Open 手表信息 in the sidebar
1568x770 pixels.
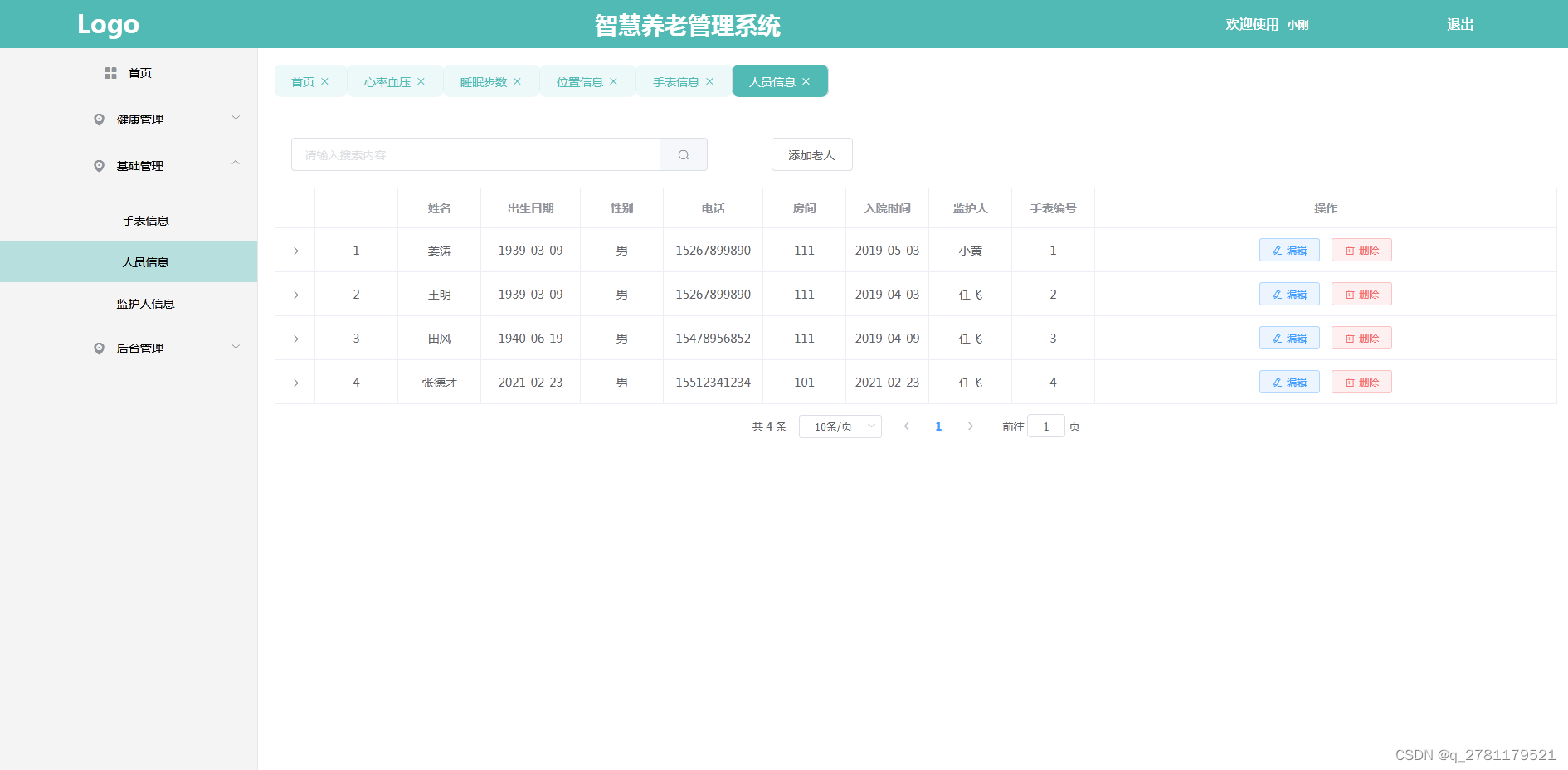click(129, 221)
